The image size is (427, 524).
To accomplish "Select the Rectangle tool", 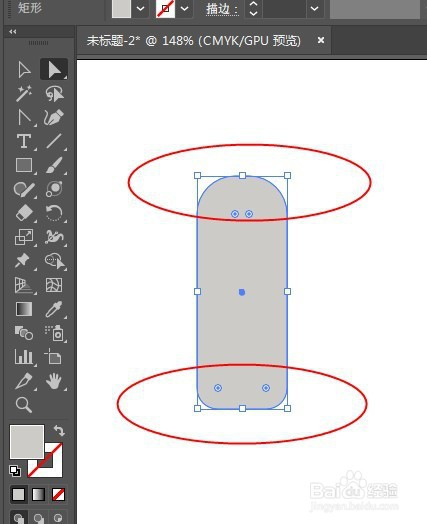I will (x=24, y=165).
